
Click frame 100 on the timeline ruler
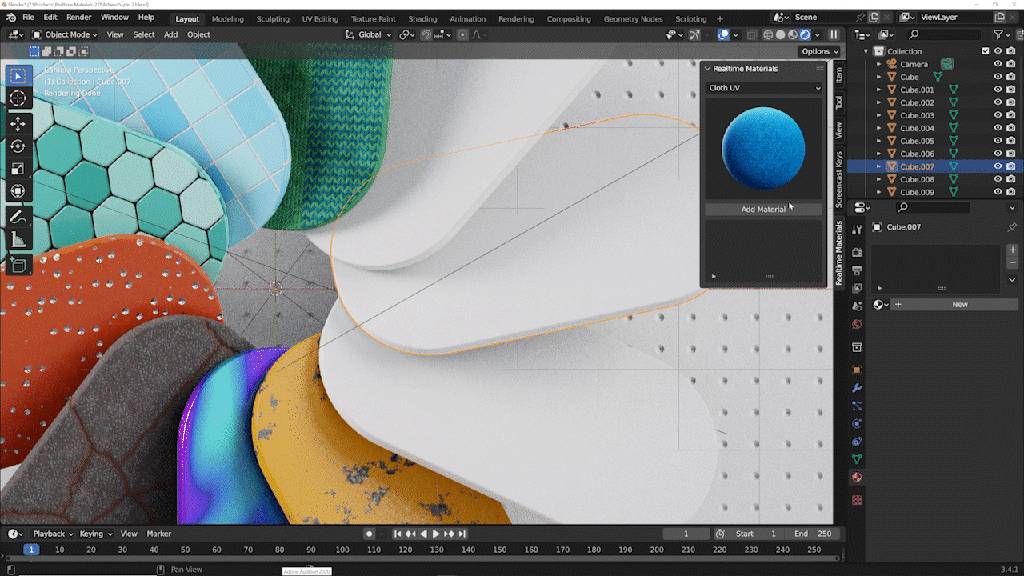pyautogui.click(x=342, y=550)
